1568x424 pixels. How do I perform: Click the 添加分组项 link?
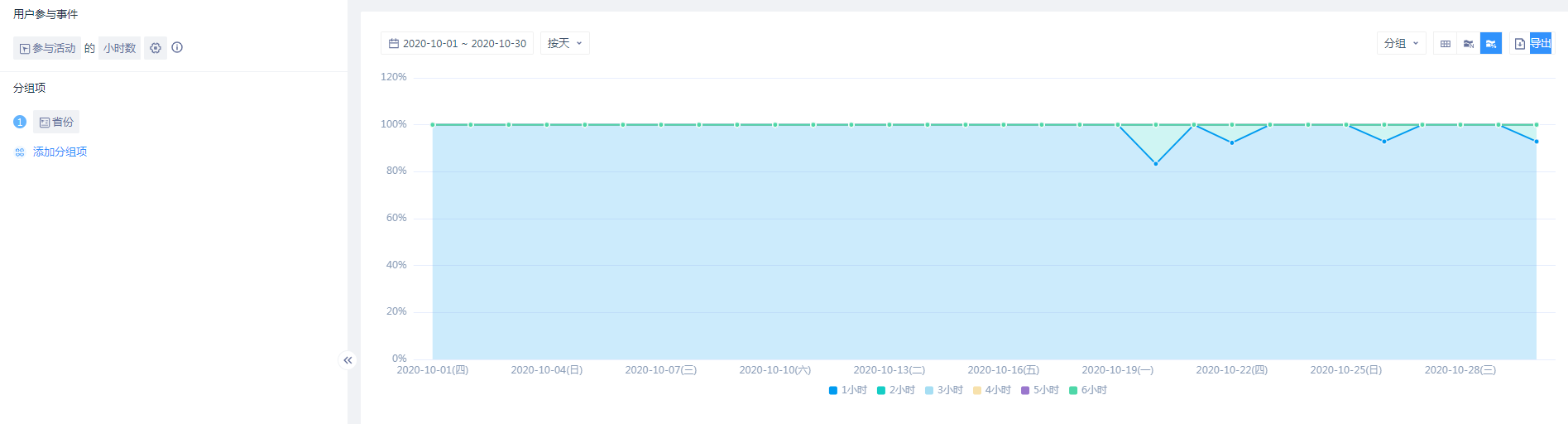point(60,152)
